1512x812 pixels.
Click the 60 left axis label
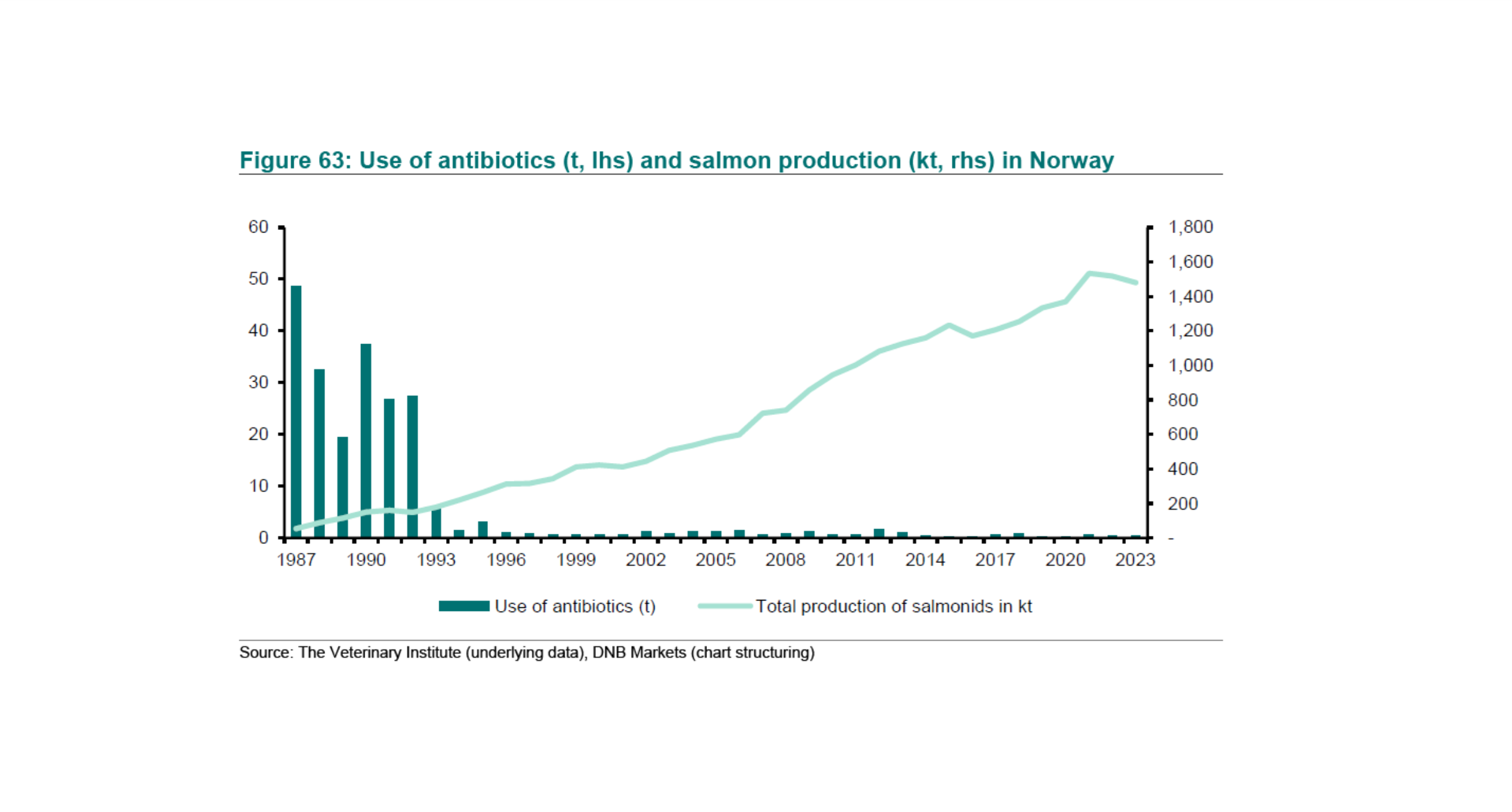pos(258,227)
